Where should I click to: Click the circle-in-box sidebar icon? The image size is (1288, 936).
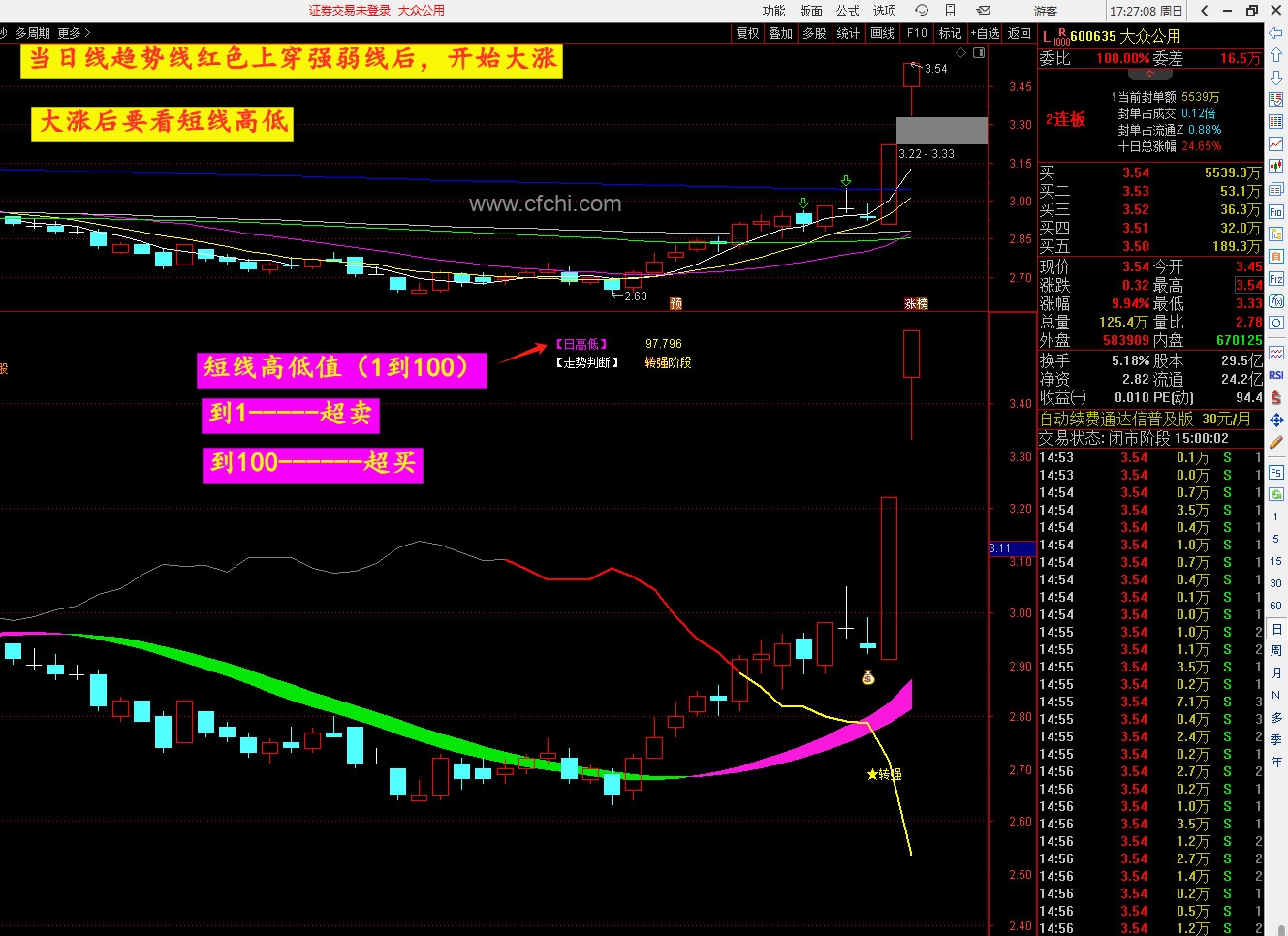click(1276, 323)
